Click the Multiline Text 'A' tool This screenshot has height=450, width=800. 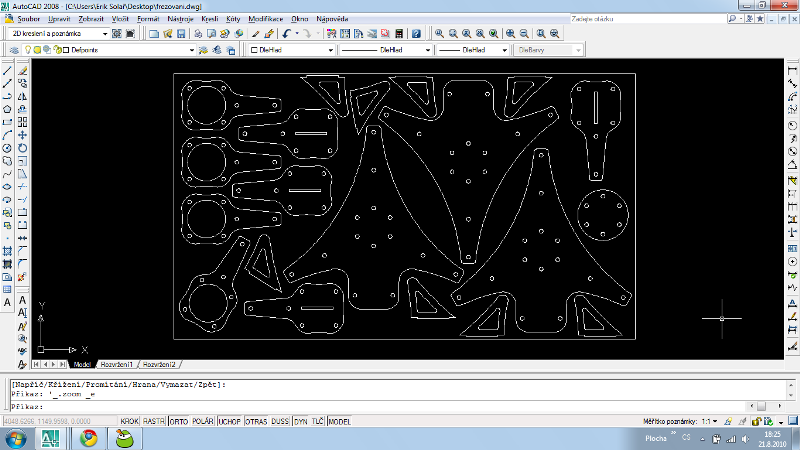[7, 301]
